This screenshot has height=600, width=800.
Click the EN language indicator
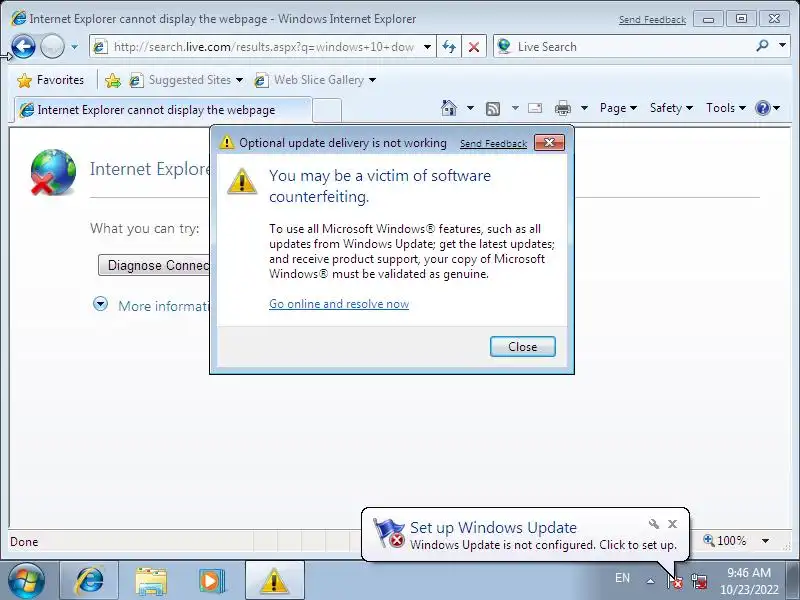coord(622,578)
